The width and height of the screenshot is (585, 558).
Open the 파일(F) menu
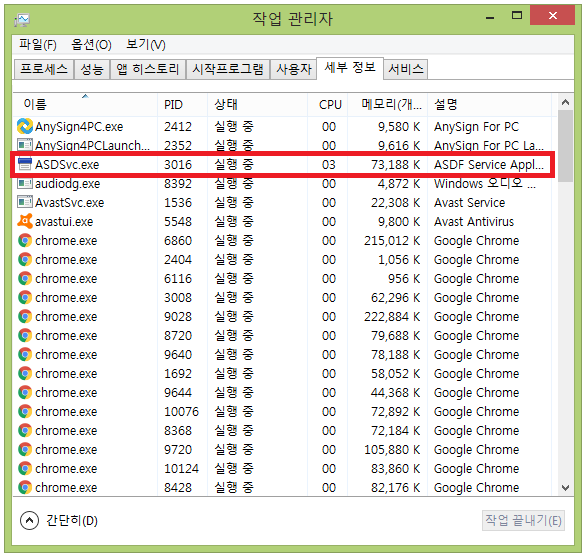tap(38, 45)
